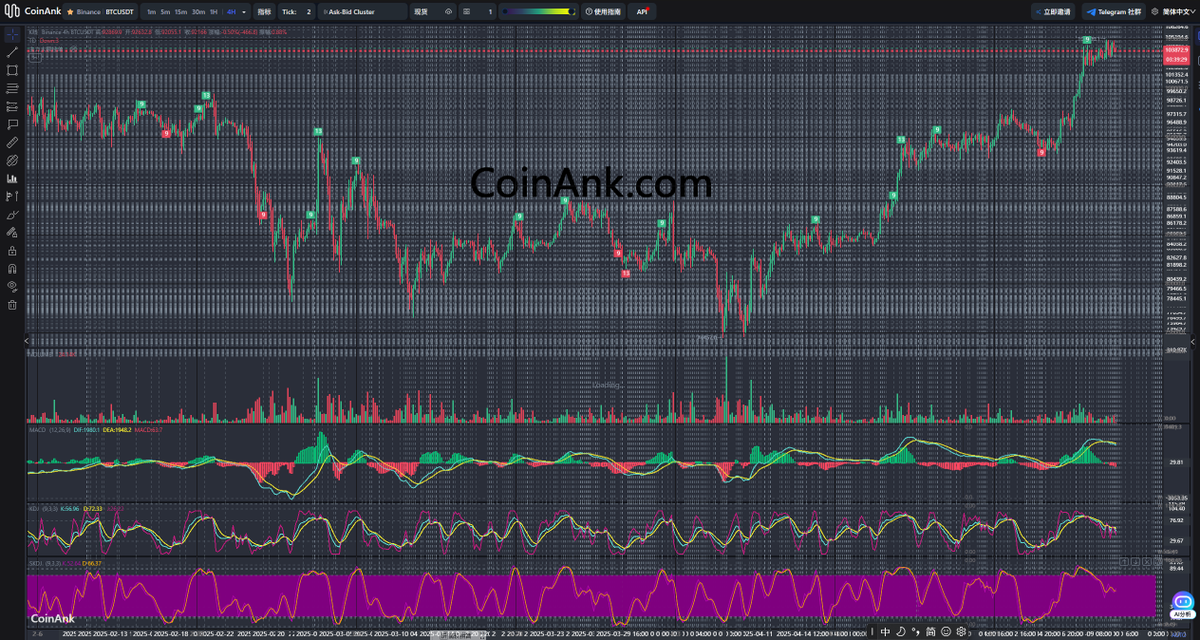The image size is (1200, 640).
Task: Select the crosshair cursor tool
Action: [x=12, y=33]
